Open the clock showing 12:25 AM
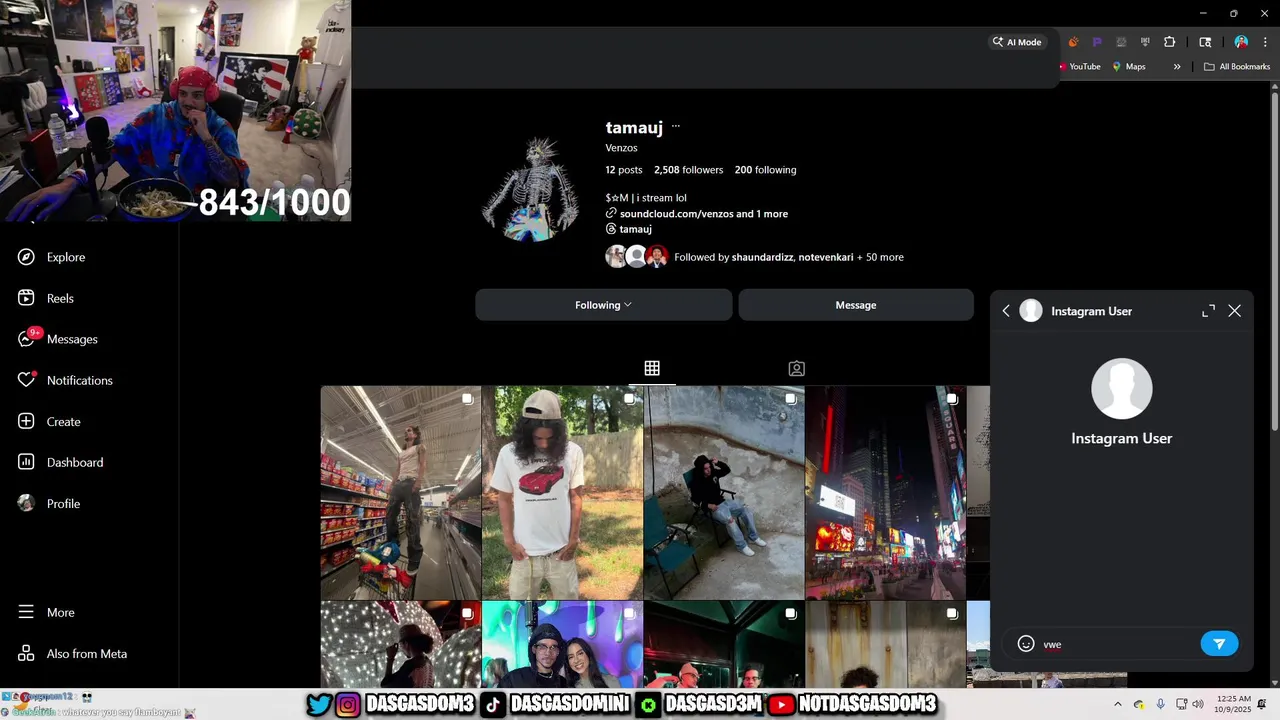 1234,704
